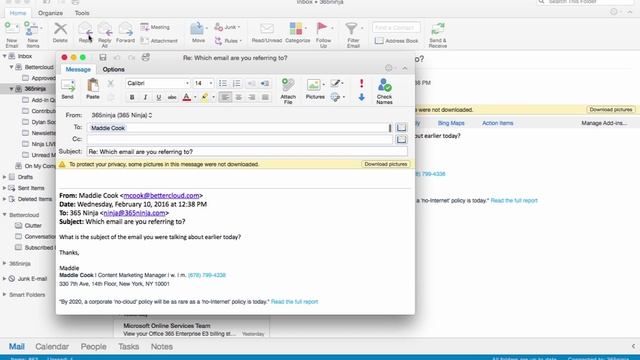Click Send in the reply window

(x=67, y=89)
